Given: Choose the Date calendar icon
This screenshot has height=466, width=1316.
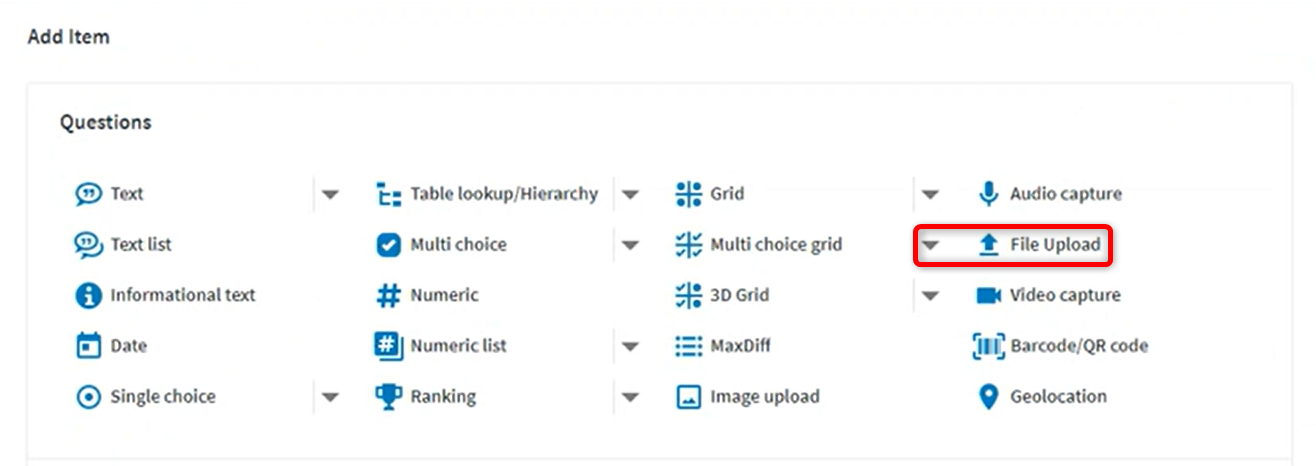Looking at the screenshot, I should pyautogui.click(x=89, y=346).
